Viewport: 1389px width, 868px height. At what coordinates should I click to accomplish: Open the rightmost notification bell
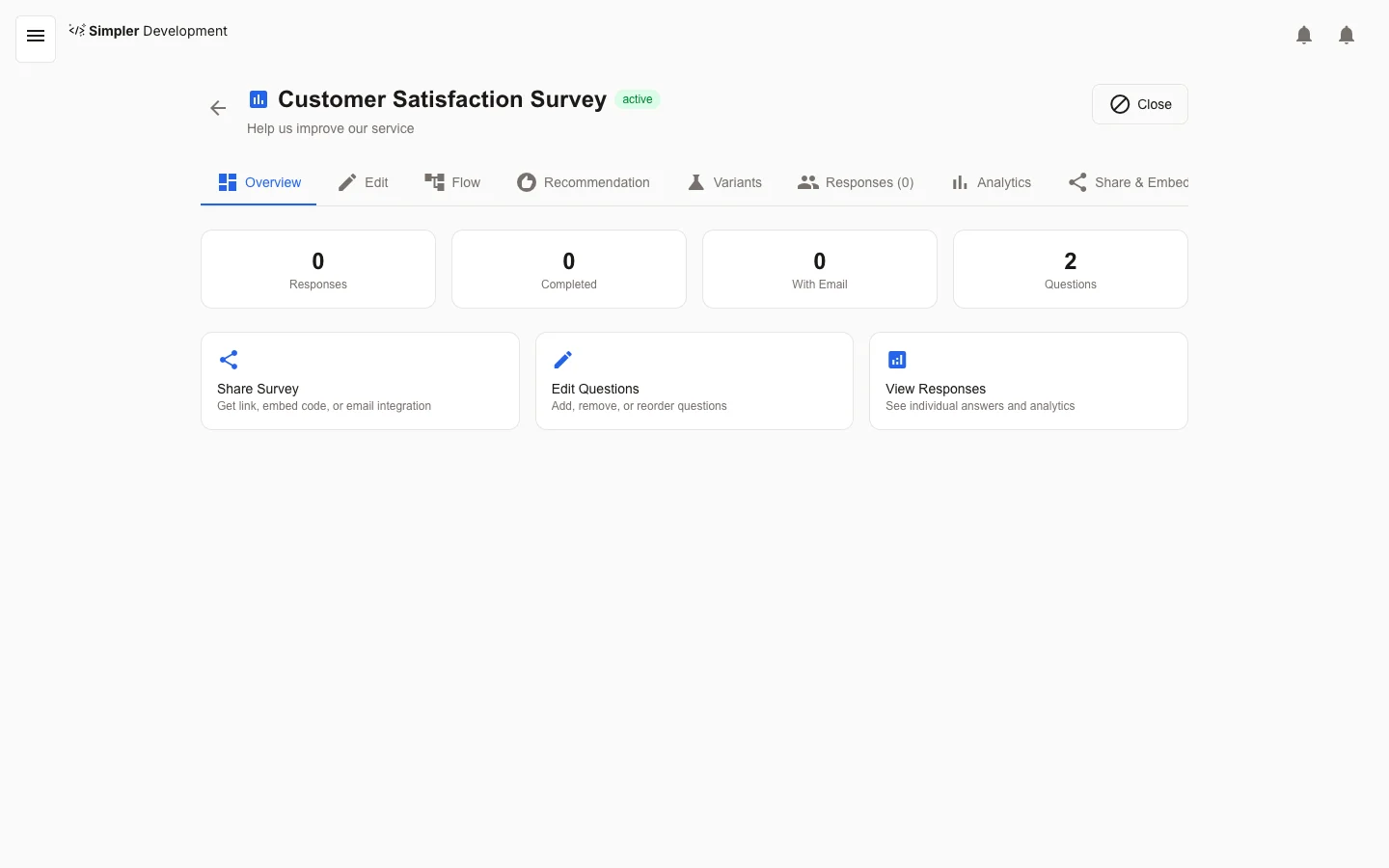pos(1347,36)
